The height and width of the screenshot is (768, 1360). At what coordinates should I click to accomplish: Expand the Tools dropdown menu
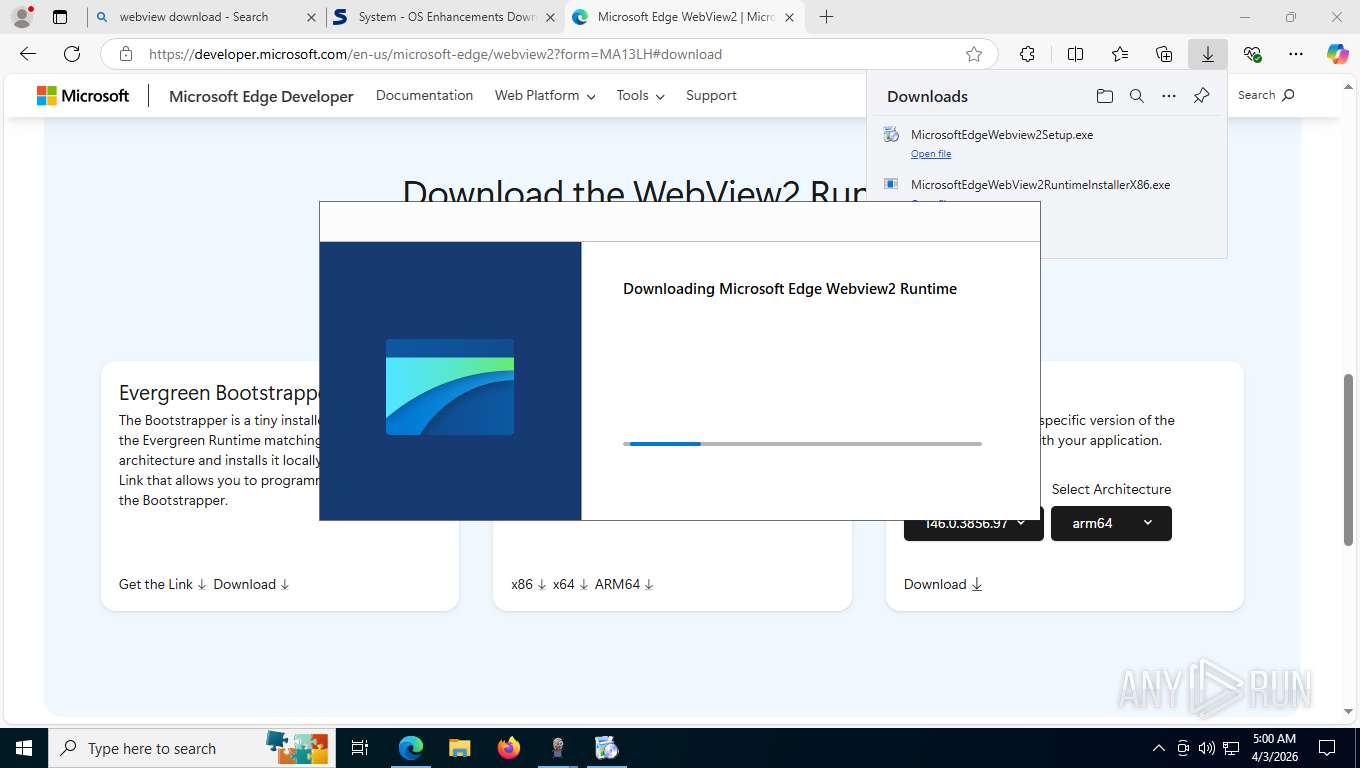640,95
